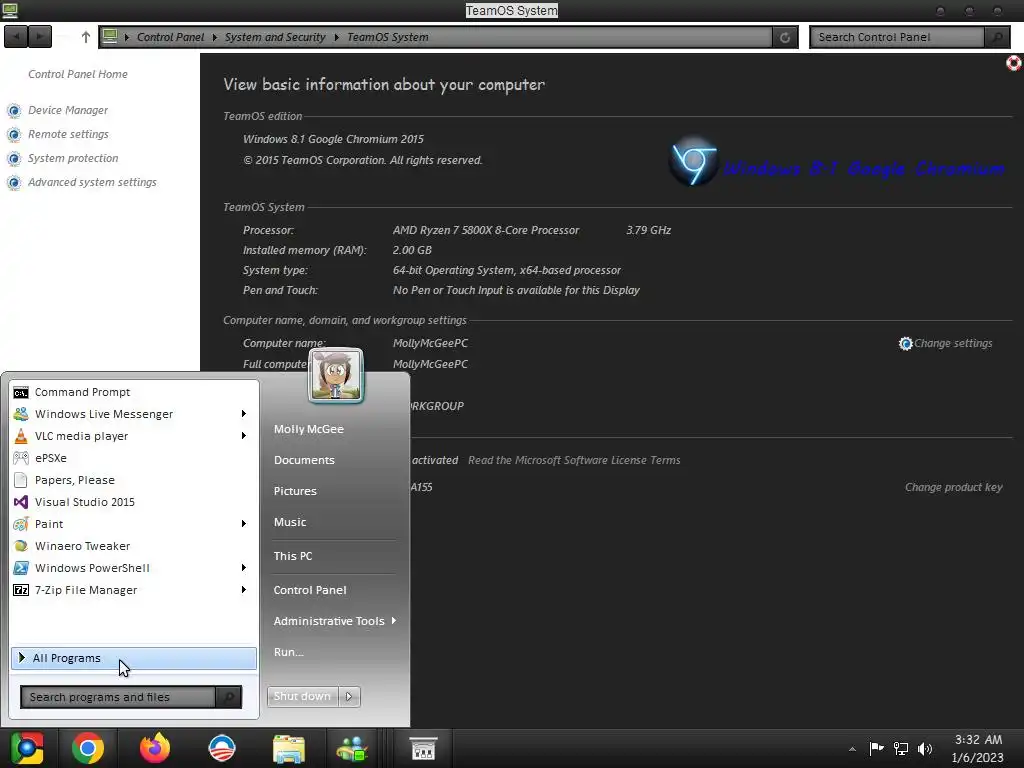Viewport: 1024px width, 768px height.
Task: Click the Start menu search magnifier button
Action: click(229, 697)
